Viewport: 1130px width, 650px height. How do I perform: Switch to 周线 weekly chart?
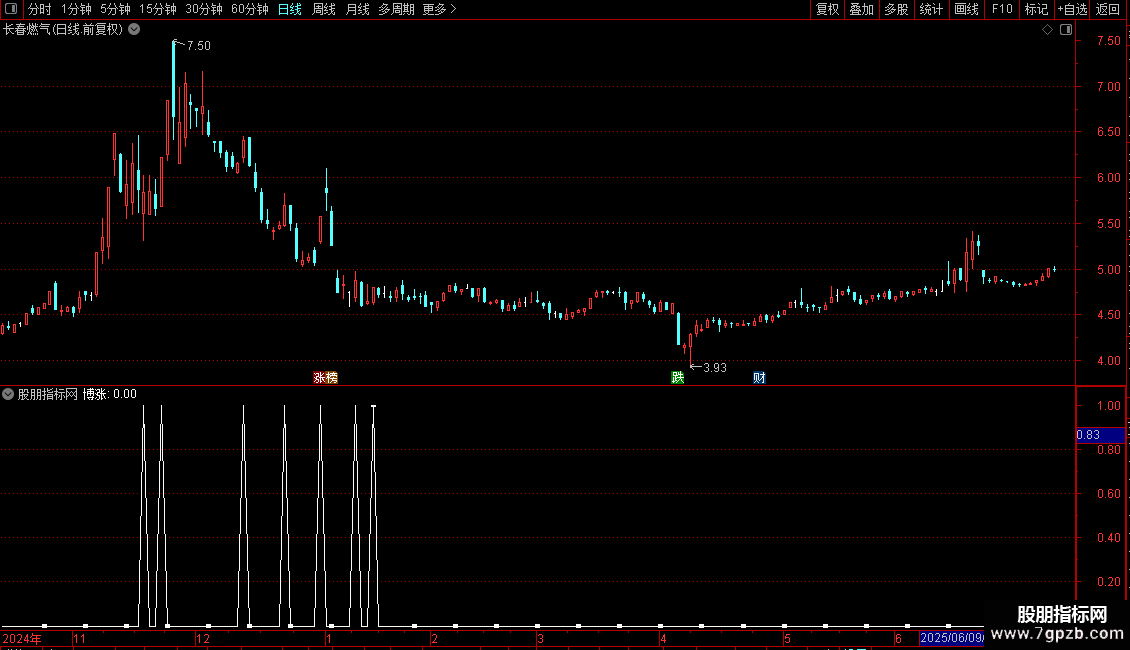click(x=324, y=9)
